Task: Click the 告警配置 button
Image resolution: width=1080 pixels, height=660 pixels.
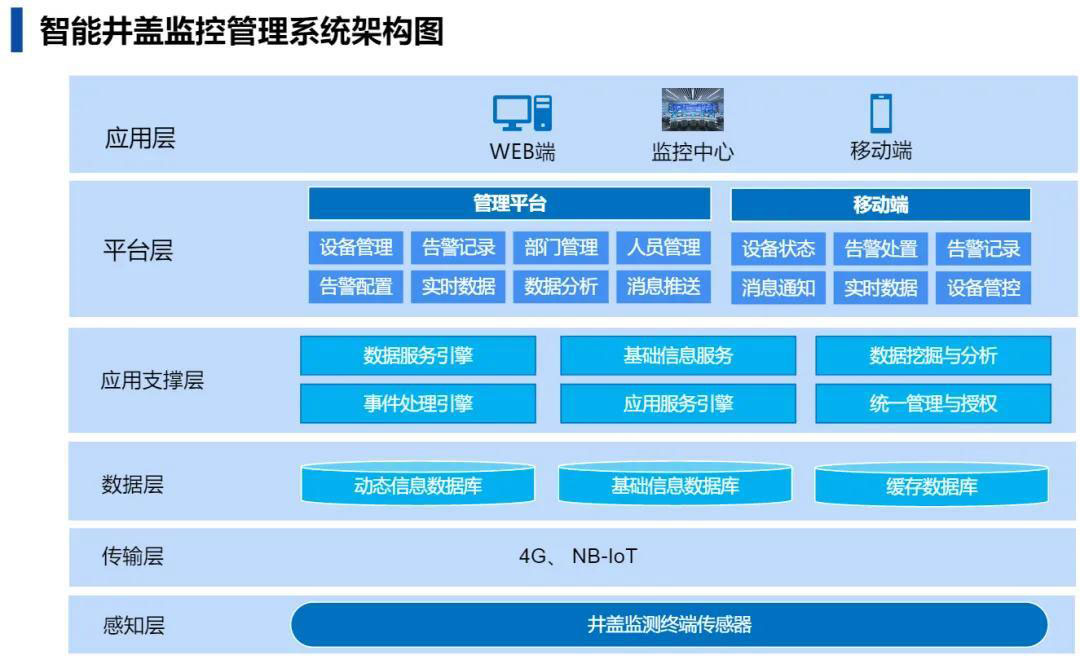Action: click(x=356, y=287)
